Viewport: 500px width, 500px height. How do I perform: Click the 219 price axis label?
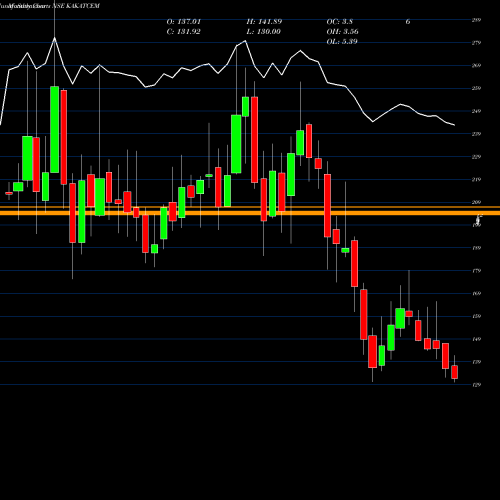[476, 179]
